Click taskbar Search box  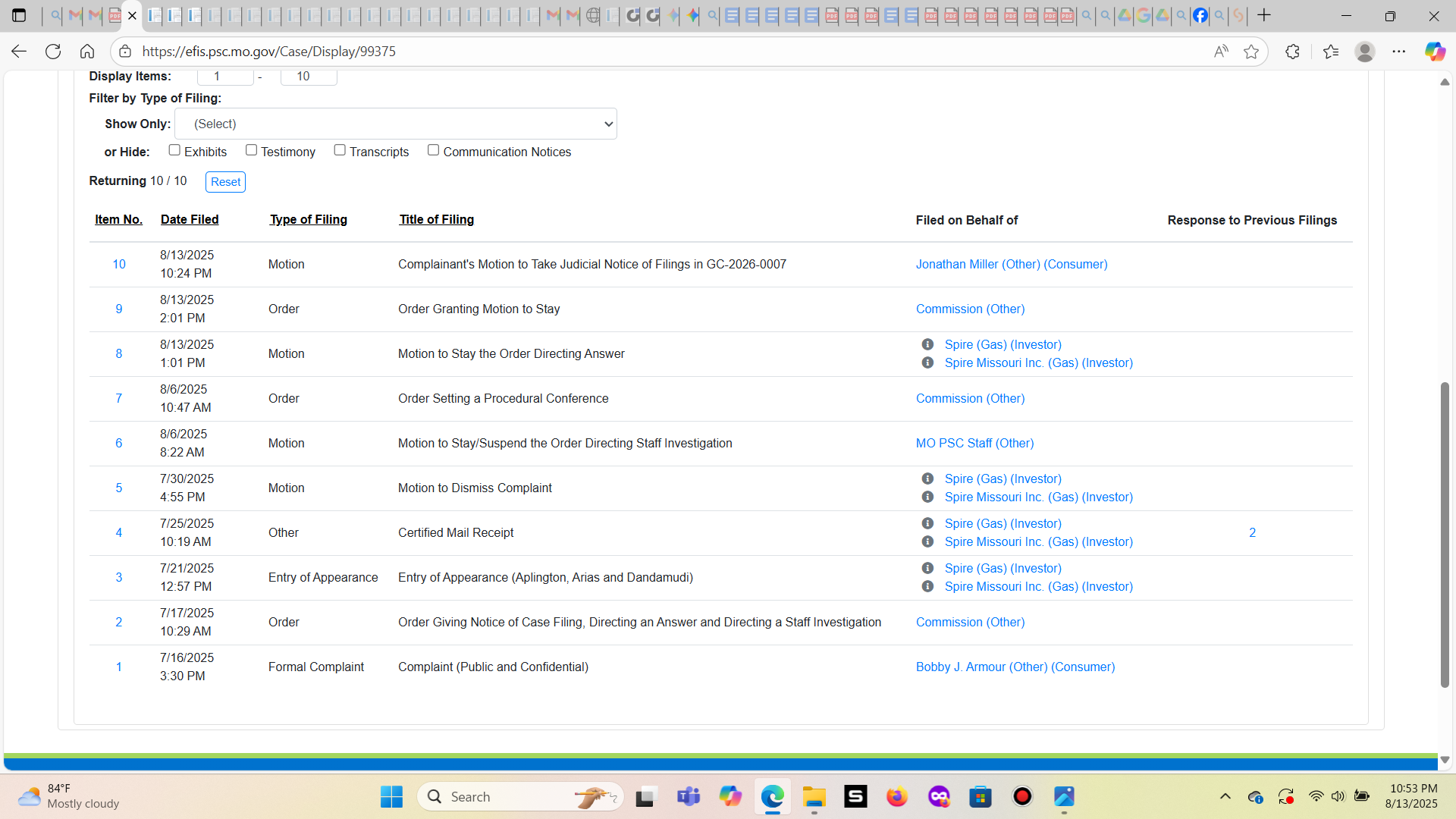(520, 796)
